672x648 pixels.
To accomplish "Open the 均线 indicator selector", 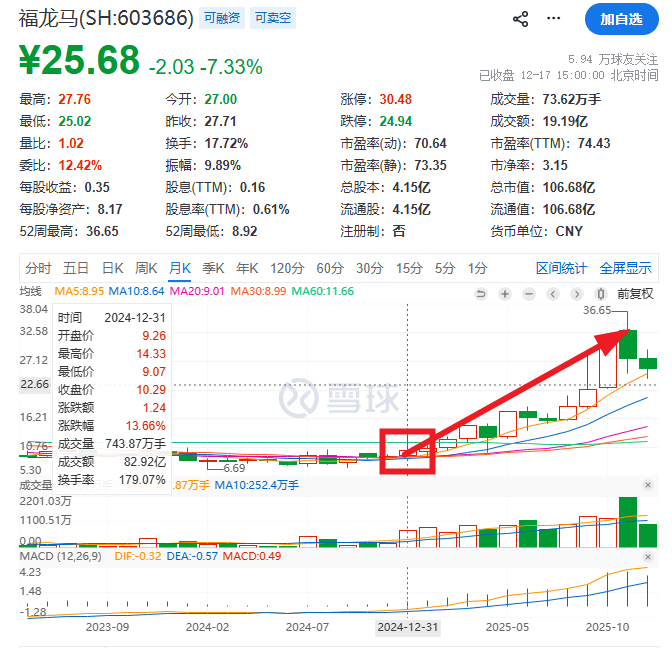I will point(31,291).
